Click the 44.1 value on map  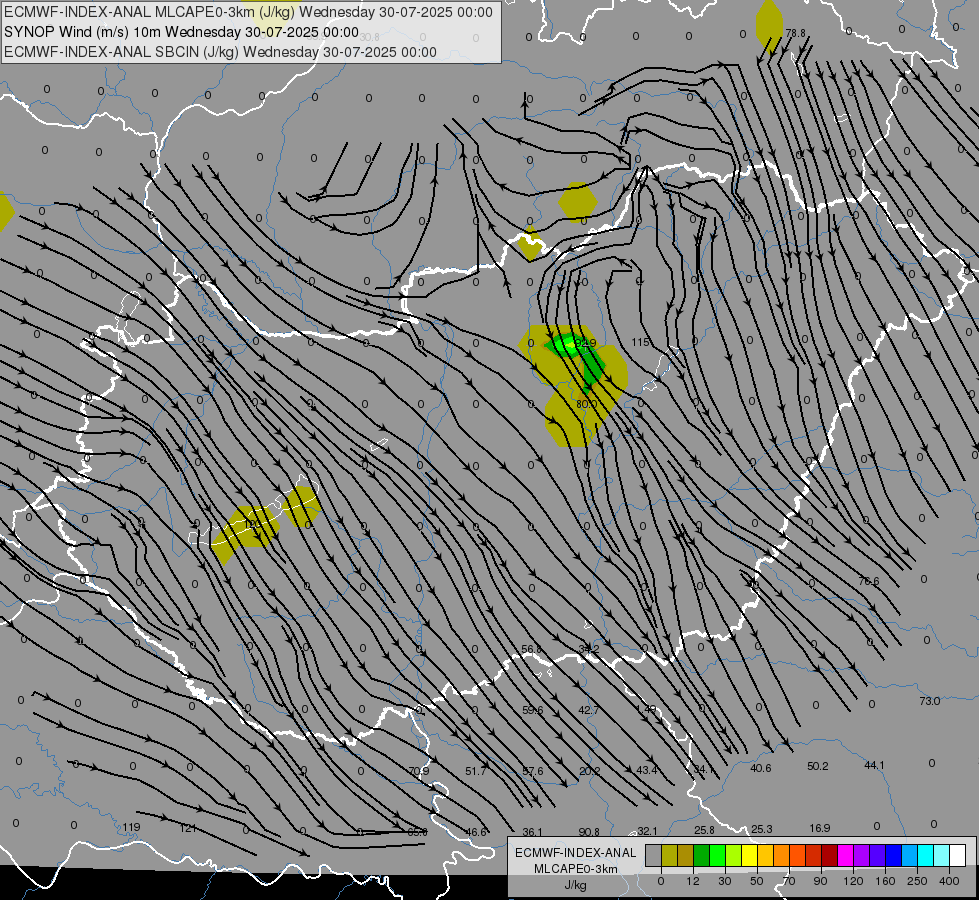(874, 765)
